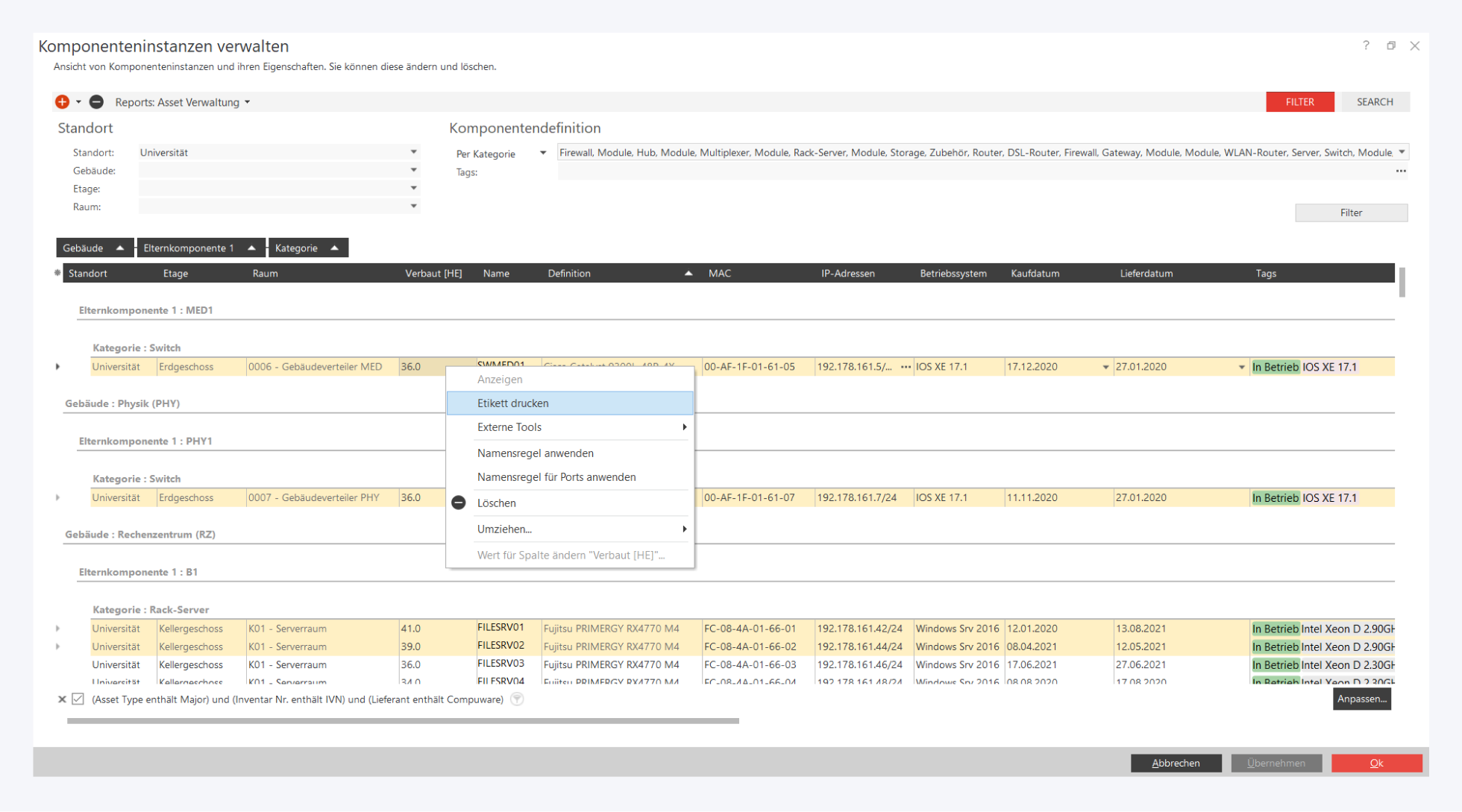Click the black minus remove icon
This screenshot has width=1462, height=812.
click(96, 102)
